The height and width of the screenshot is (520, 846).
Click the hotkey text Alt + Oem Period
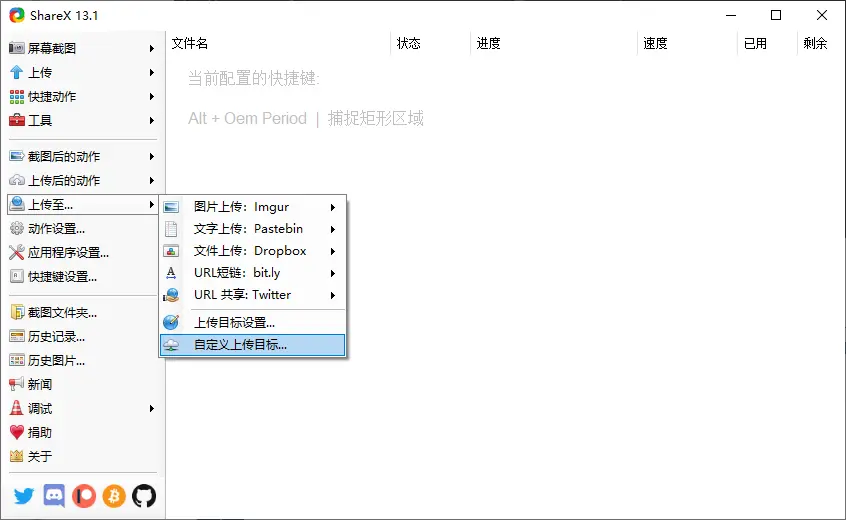[247, 118]
